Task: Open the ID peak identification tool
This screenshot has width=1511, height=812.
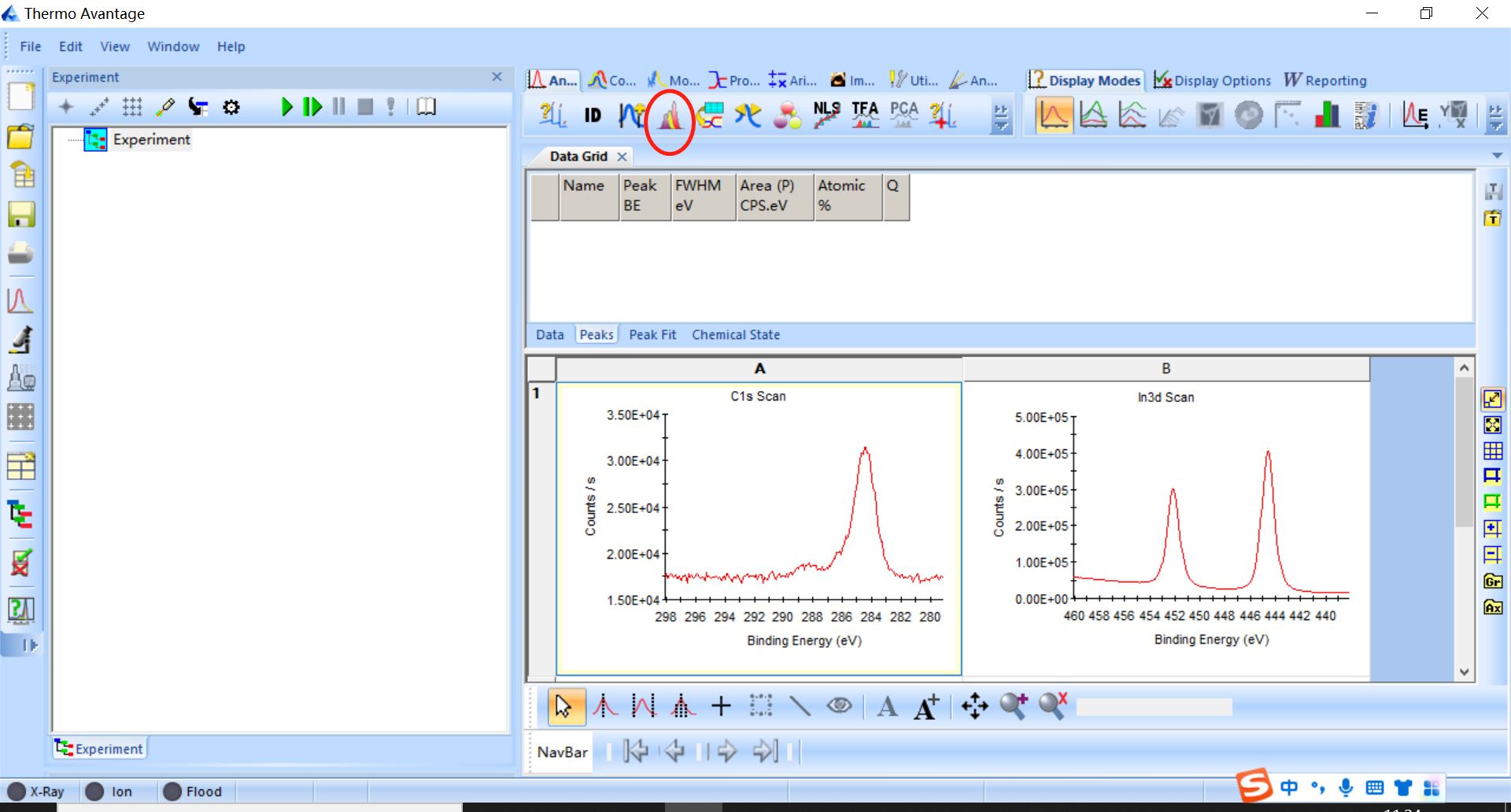Action: [593, 116]
